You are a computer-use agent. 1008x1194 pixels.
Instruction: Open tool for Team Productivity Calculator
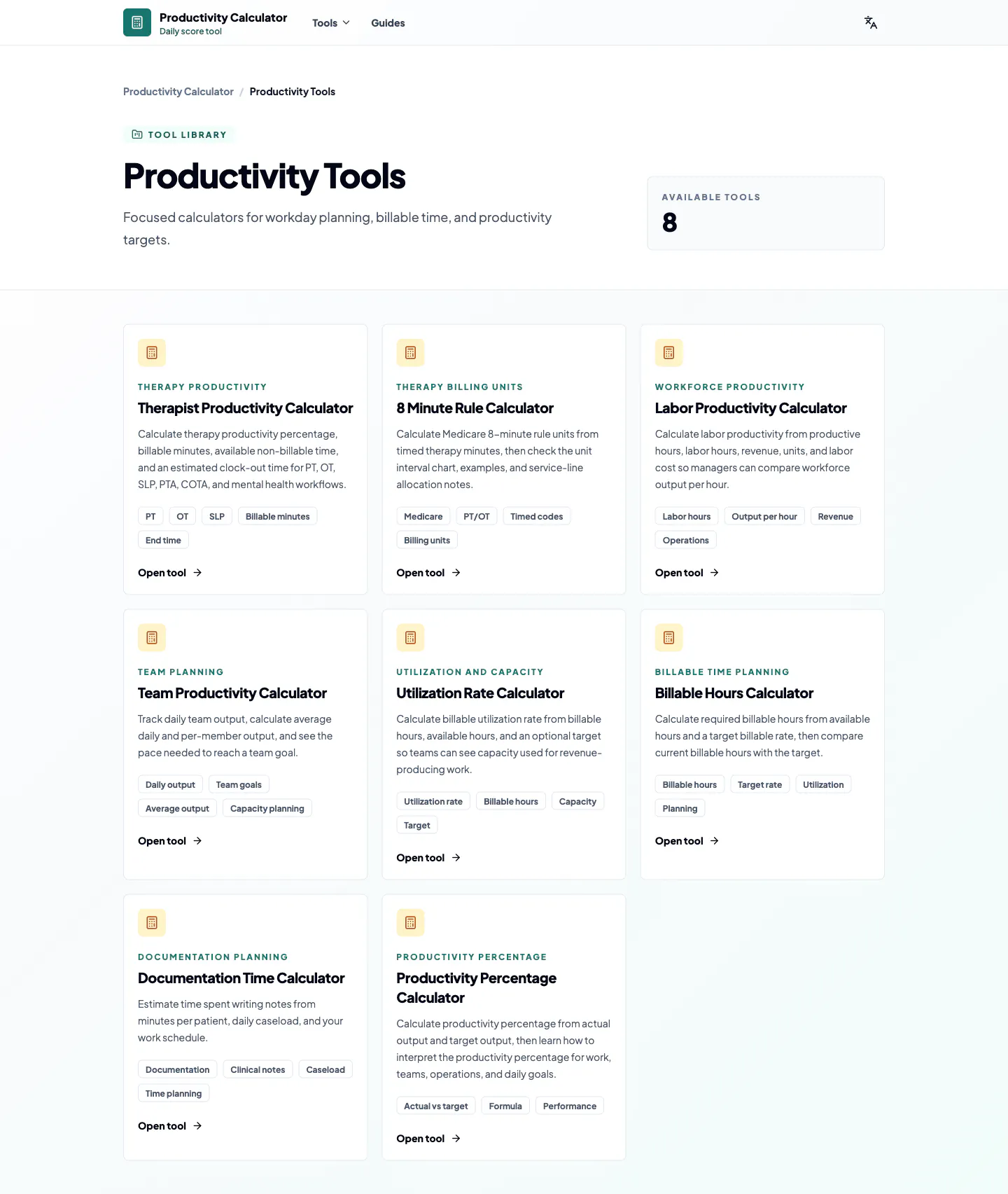pyautogui.click(x=170, y=841)
